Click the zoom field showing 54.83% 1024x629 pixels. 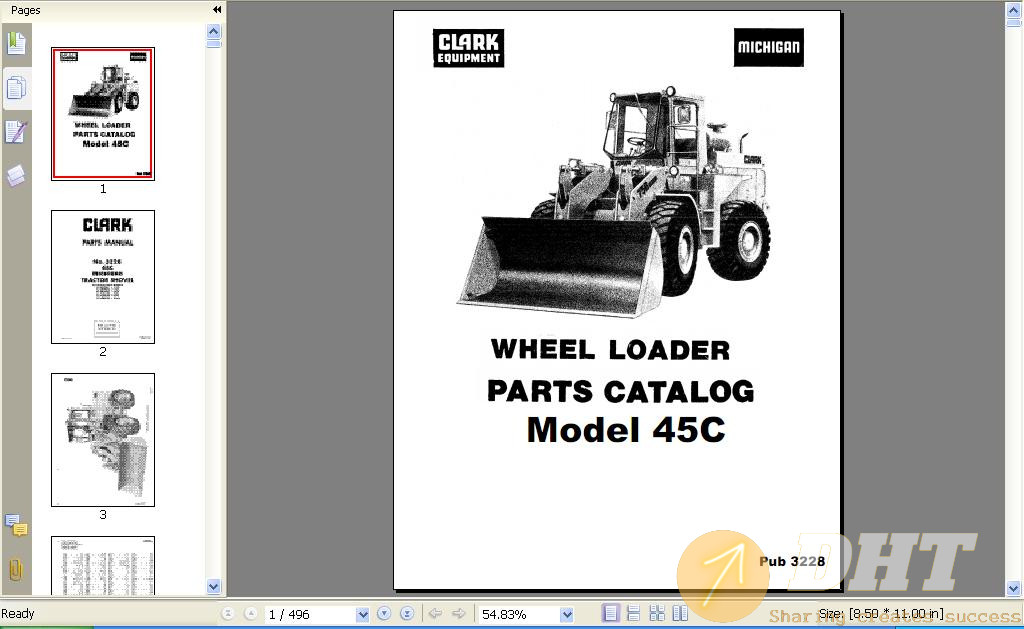click(519, 615)
